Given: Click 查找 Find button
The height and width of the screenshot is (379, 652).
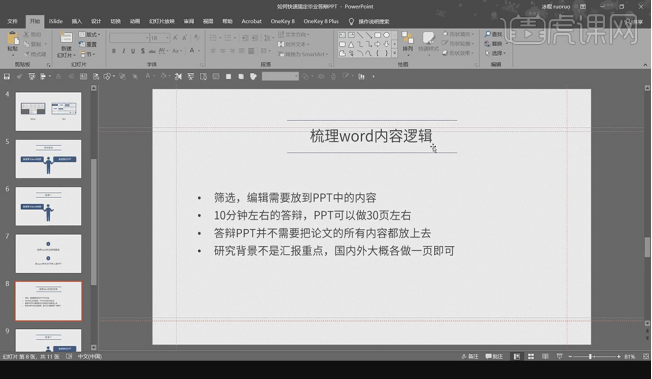Looking at the screenshot, I should [x=493, y=34].
